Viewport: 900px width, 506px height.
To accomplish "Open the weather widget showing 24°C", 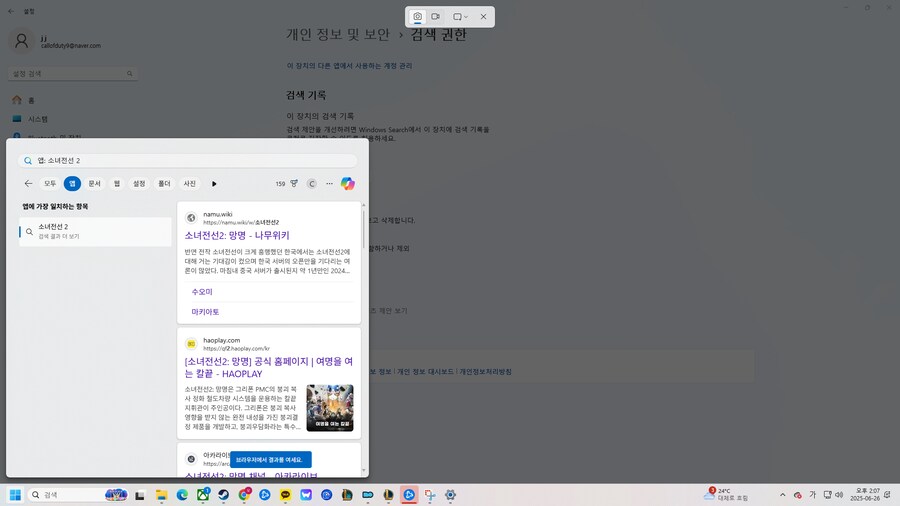I will pyautogui.click(x=726, y=495).
